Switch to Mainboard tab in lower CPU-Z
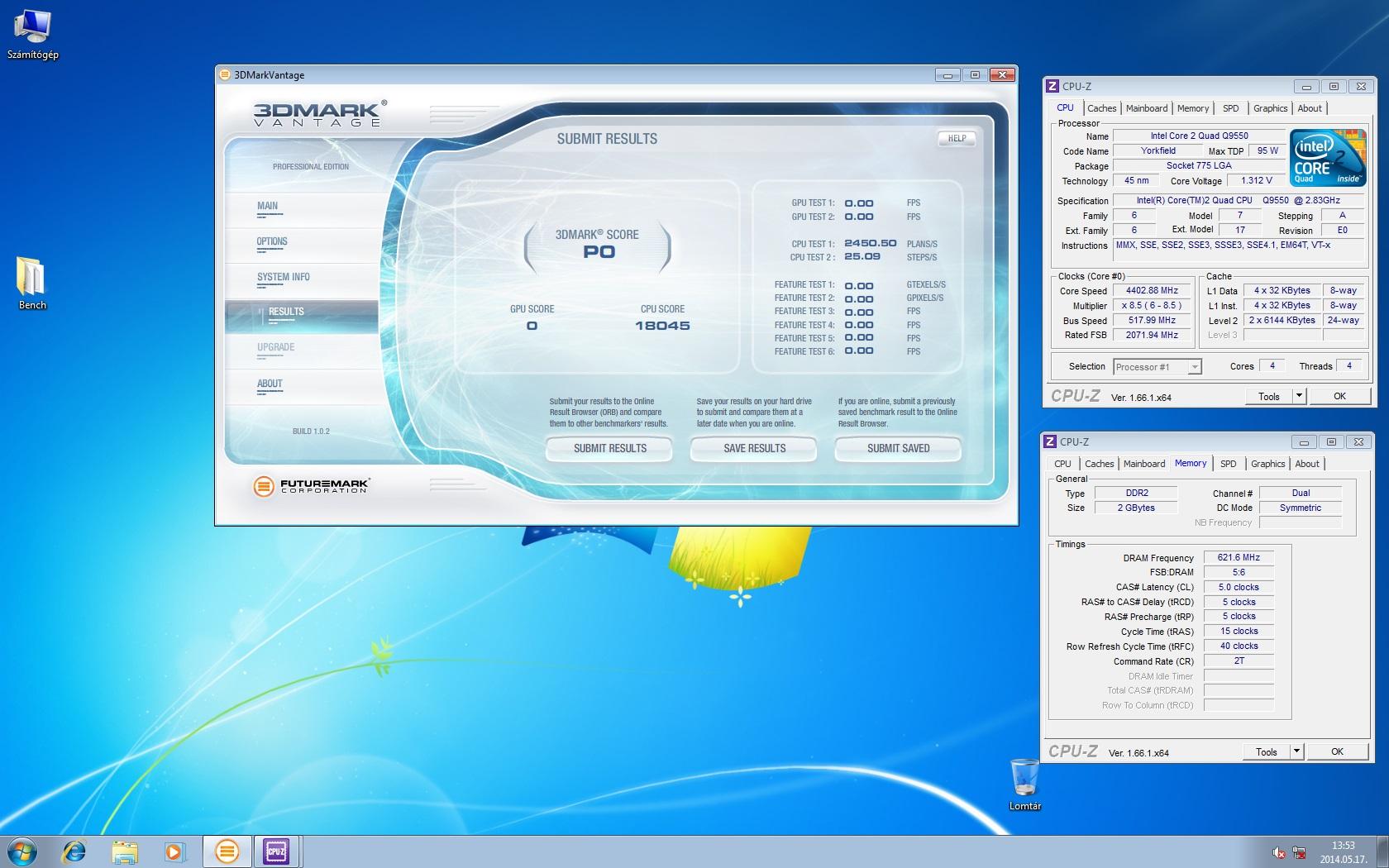The image size is (1389, 868). point(1144,464)
